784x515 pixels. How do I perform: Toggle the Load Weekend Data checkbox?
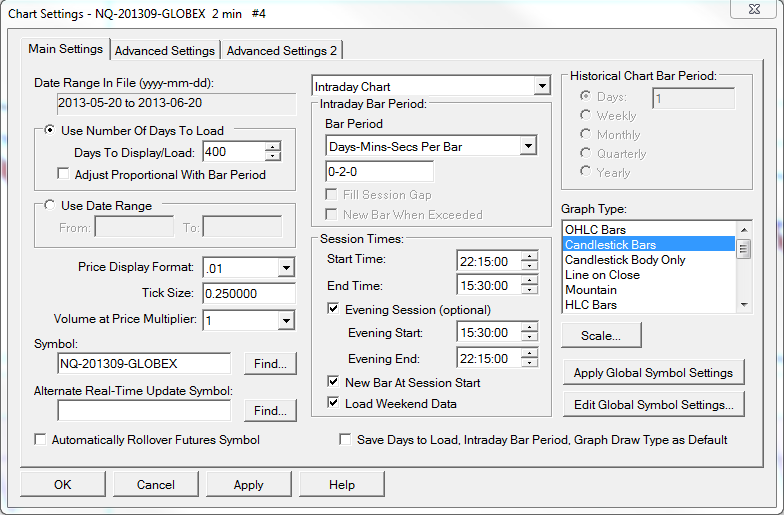pyautogui.click(x=333, y=402)
